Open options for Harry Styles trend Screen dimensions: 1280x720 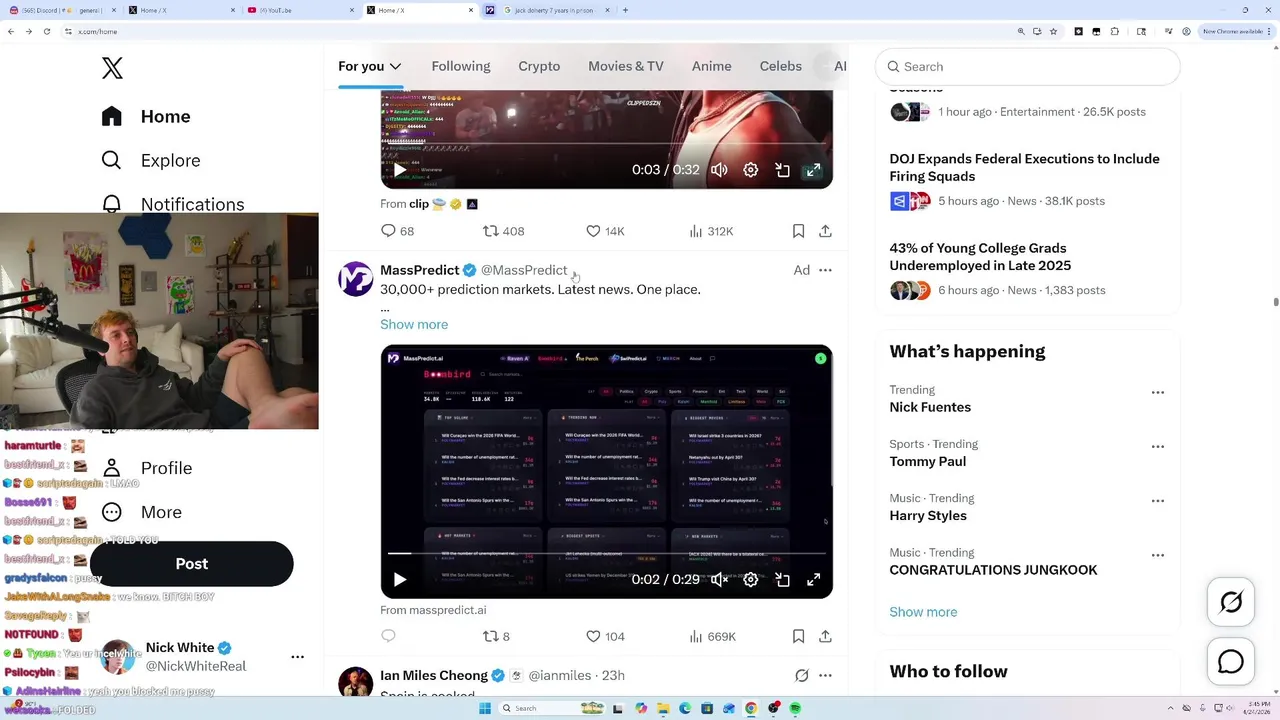tap(1158, 501)
